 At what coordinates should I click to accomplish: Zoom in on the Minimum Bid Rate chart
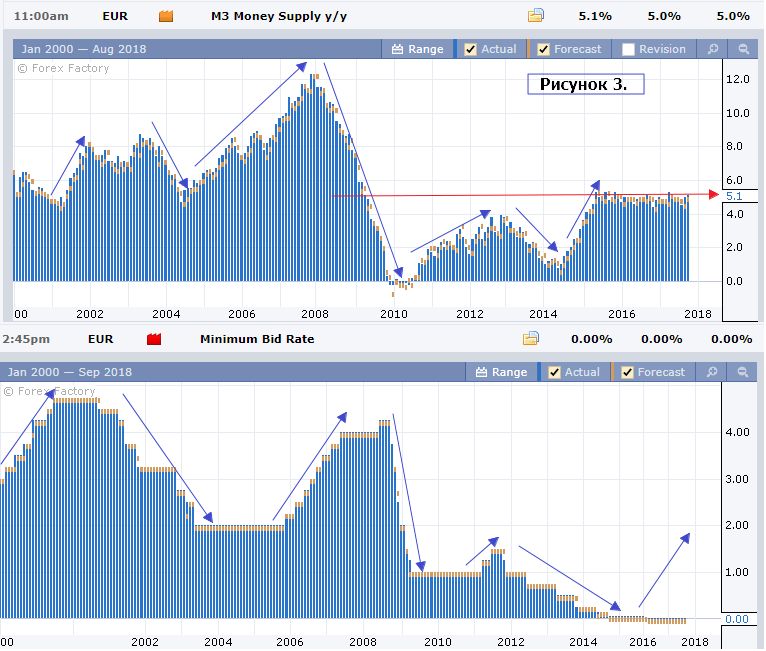click(713, 372)
